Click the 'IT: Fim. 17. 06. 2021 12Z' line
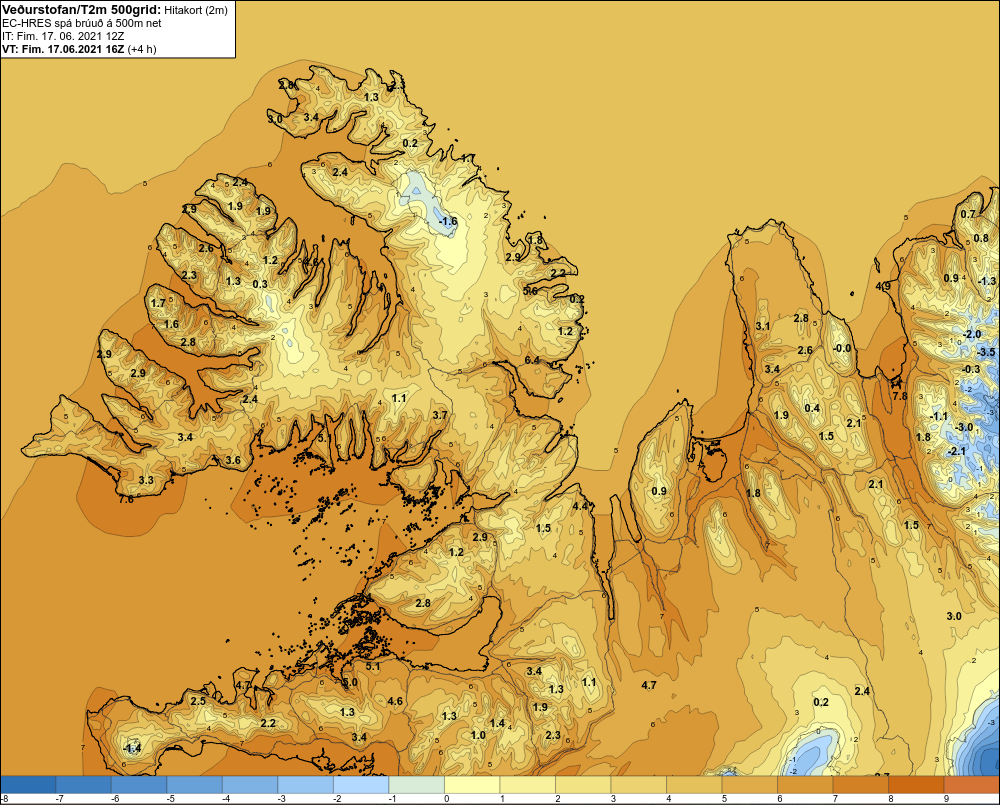The image size is (1000, 805). (63, 36)
